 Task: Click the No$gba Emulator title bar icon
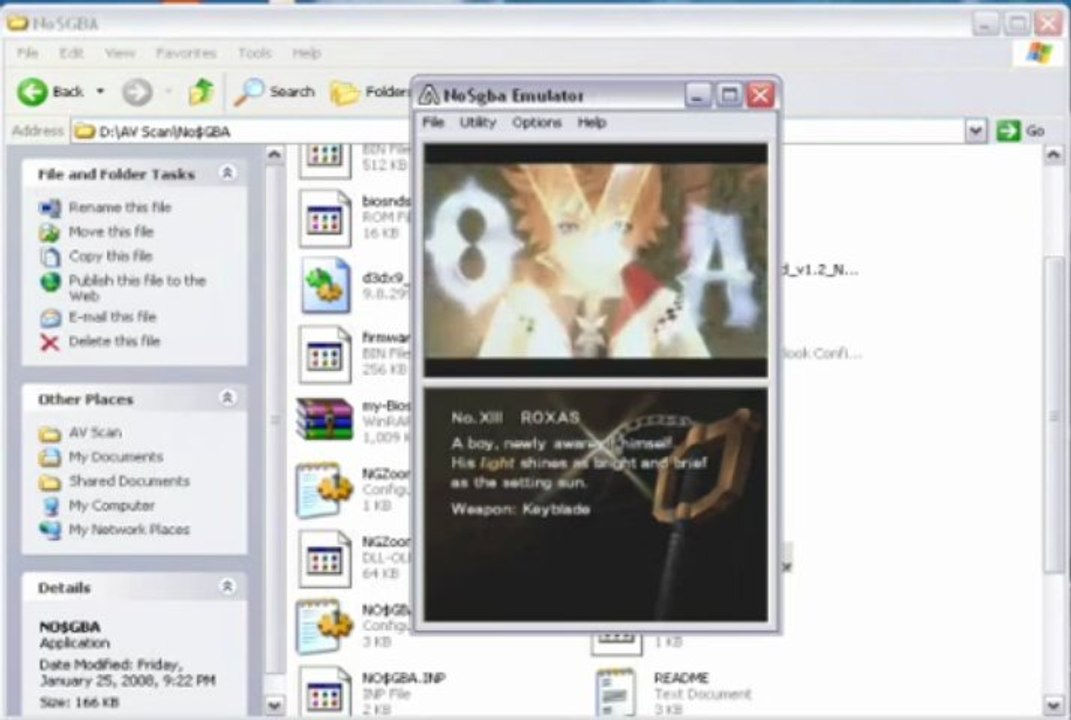(428, 95)
